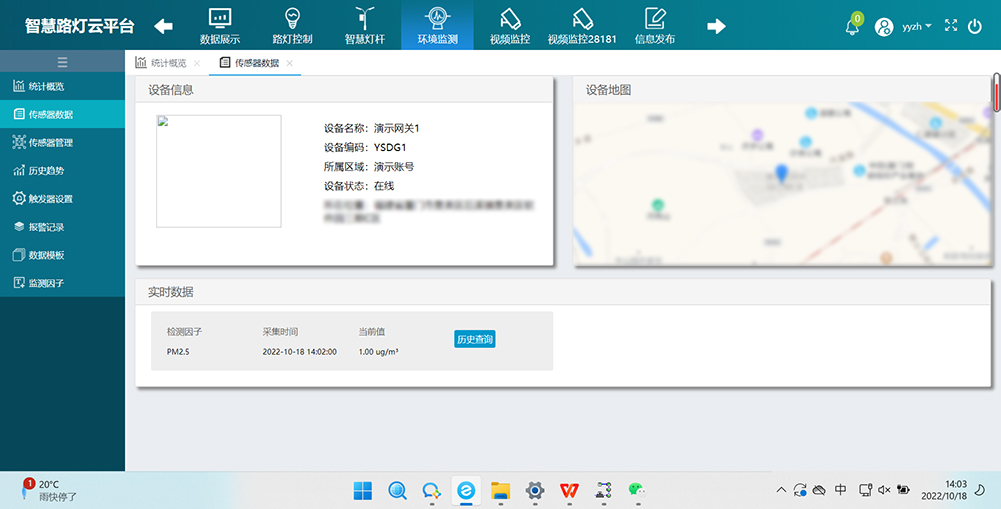Open the 路灯控制 streetlight control module
Viewport: 1001px width, 509px height.
[x=292, y=25]
